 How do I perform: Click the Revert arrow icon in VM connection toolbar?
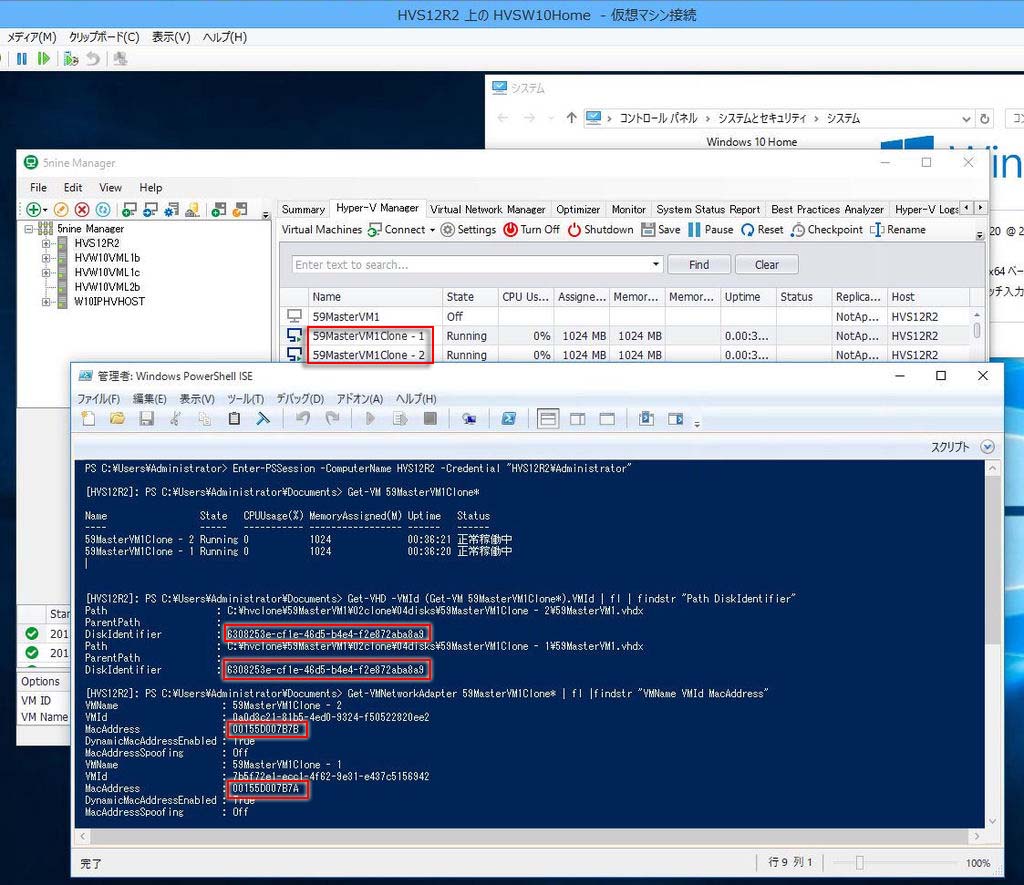(93, 59)
